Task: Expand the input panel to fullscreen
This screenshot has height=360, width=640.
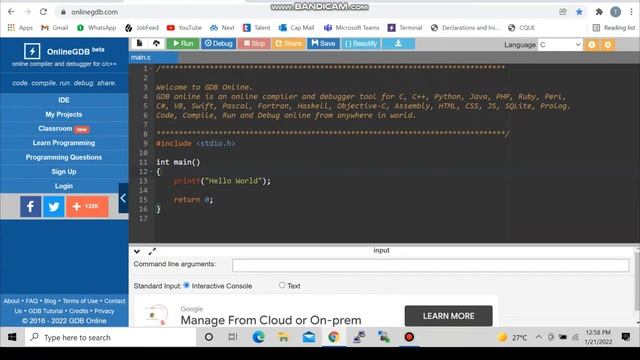Action: click(x=152, y=251)
